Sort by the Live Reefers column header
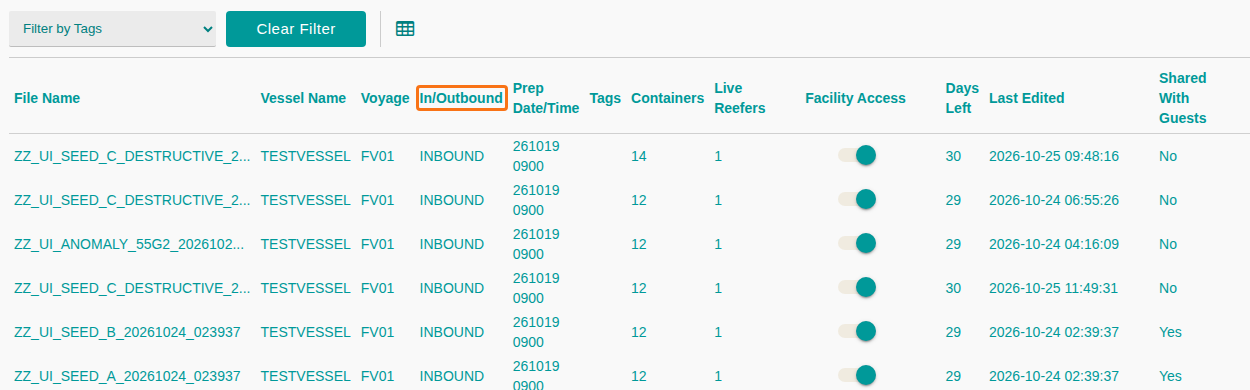The image size is (1250, 390). (740, 98)
